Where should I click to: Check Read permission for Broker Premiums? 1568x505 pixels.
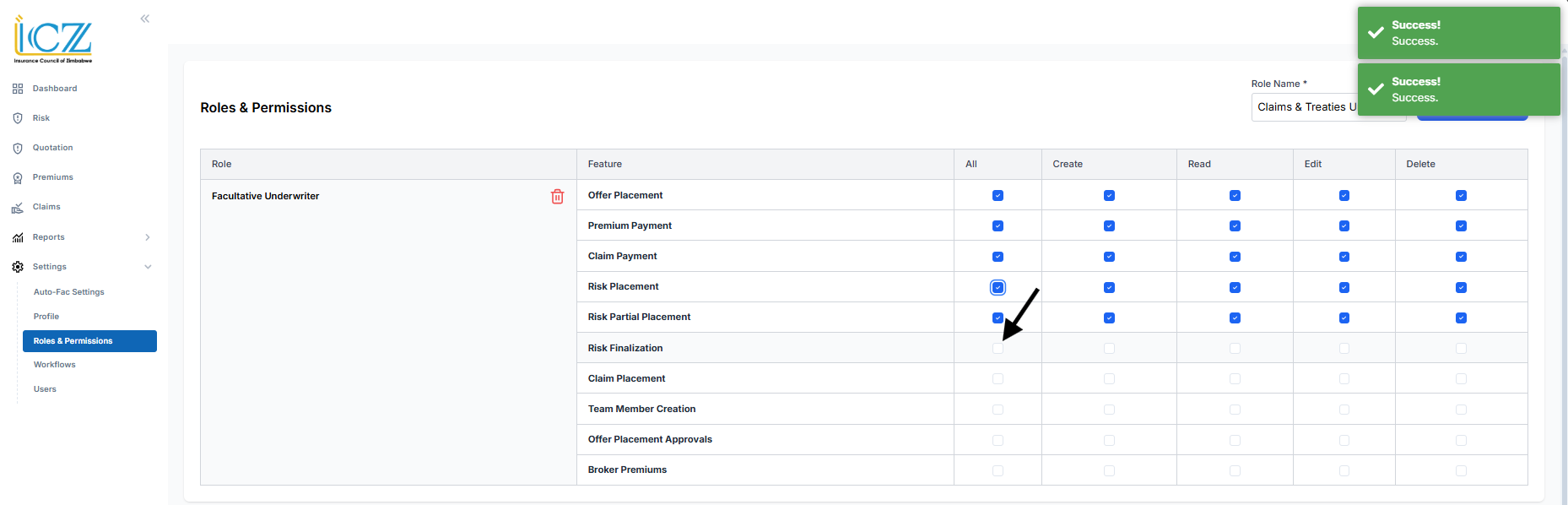1235,470
